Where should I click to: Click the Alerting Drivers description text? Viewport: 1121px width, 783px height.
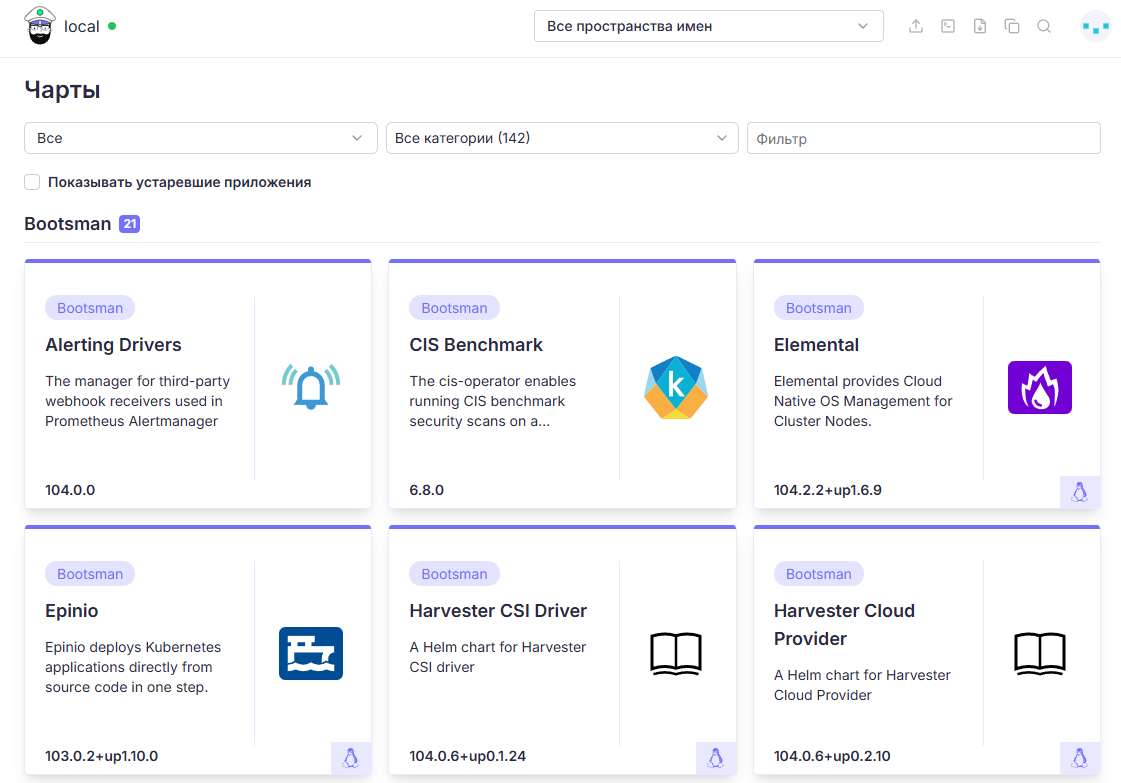click(137, 401)
